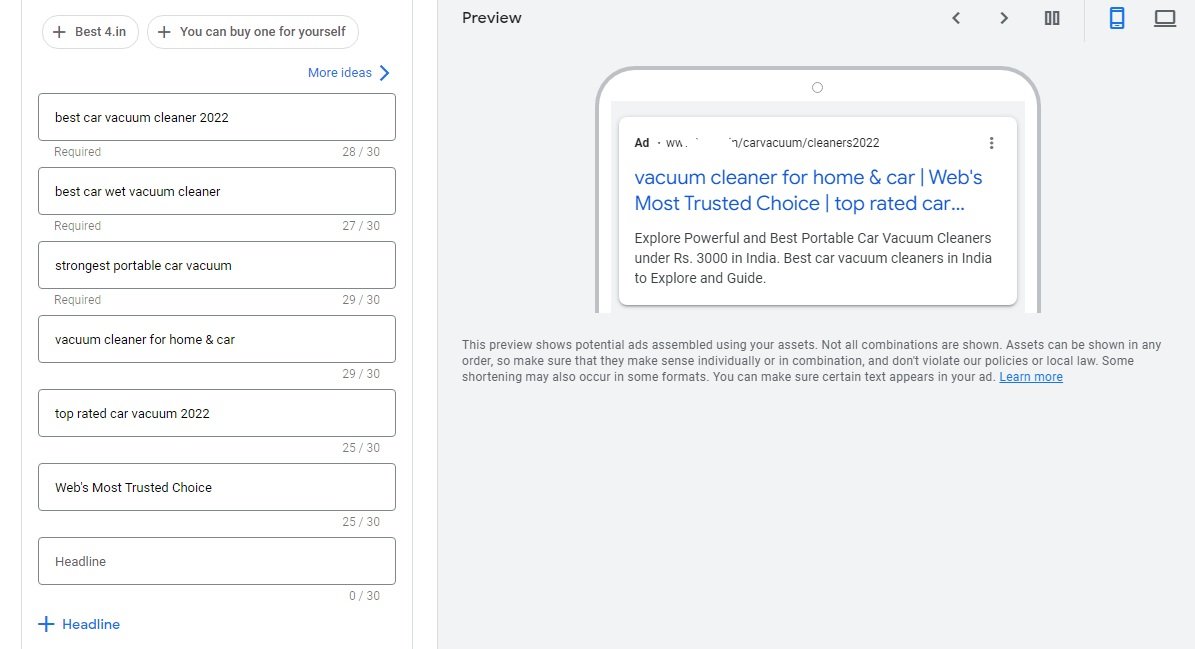Open the Learn more link
The height and width of the screenshot is (649, 1195).
click(1030, 377)
